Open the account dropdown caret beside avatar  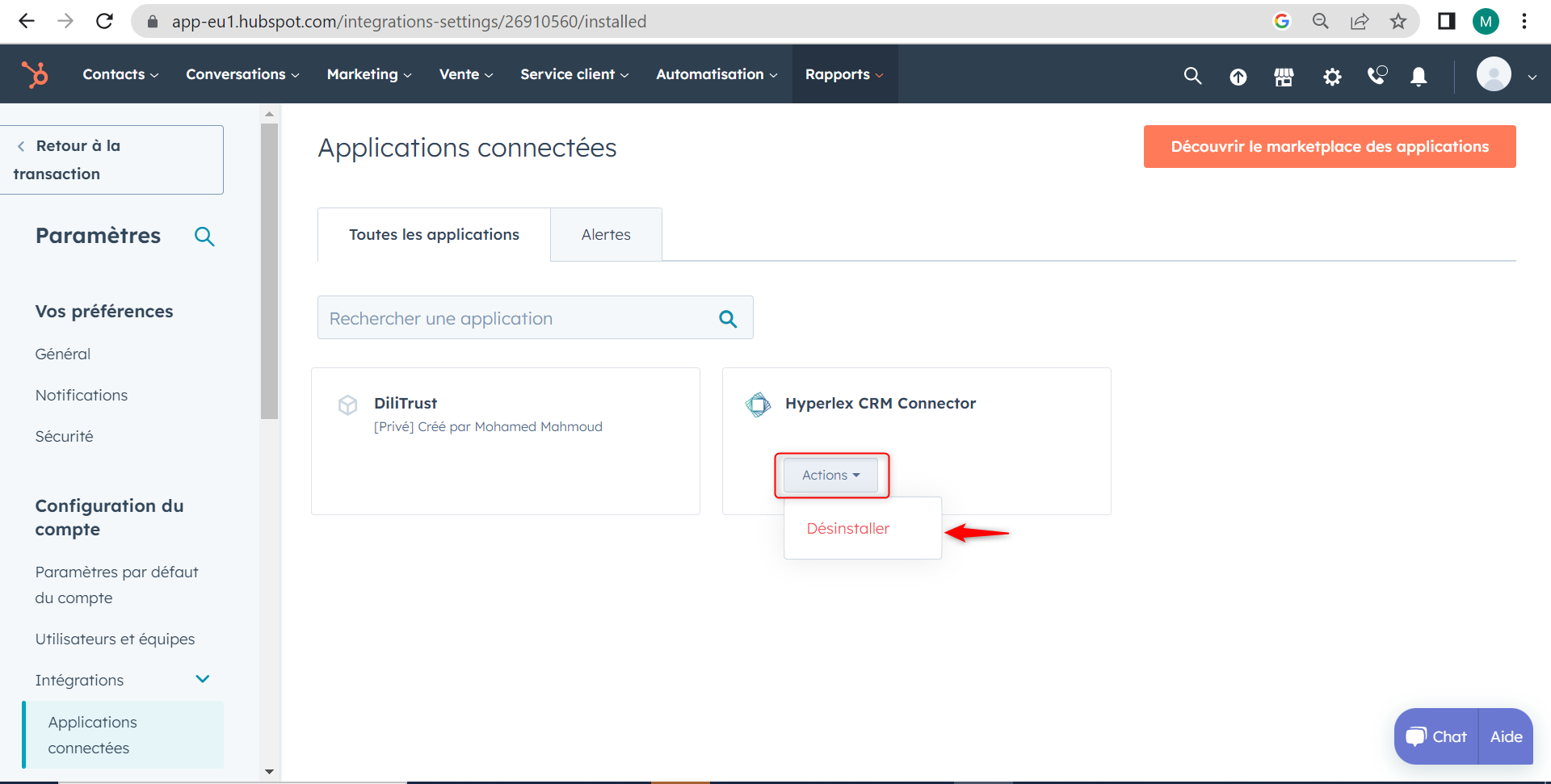(x=1532, y=78)
